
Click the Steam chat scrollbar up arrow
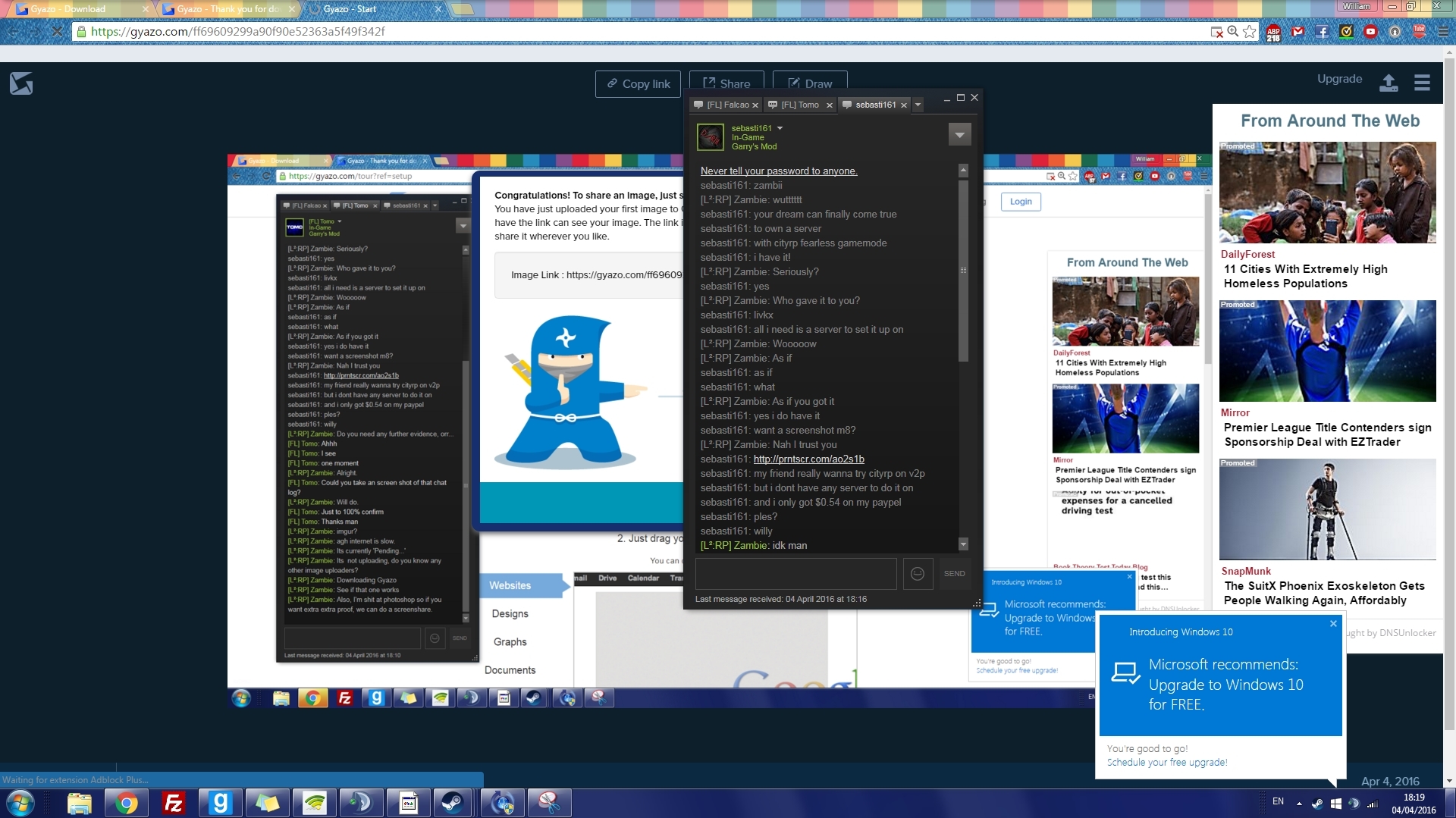coord(963,170)
